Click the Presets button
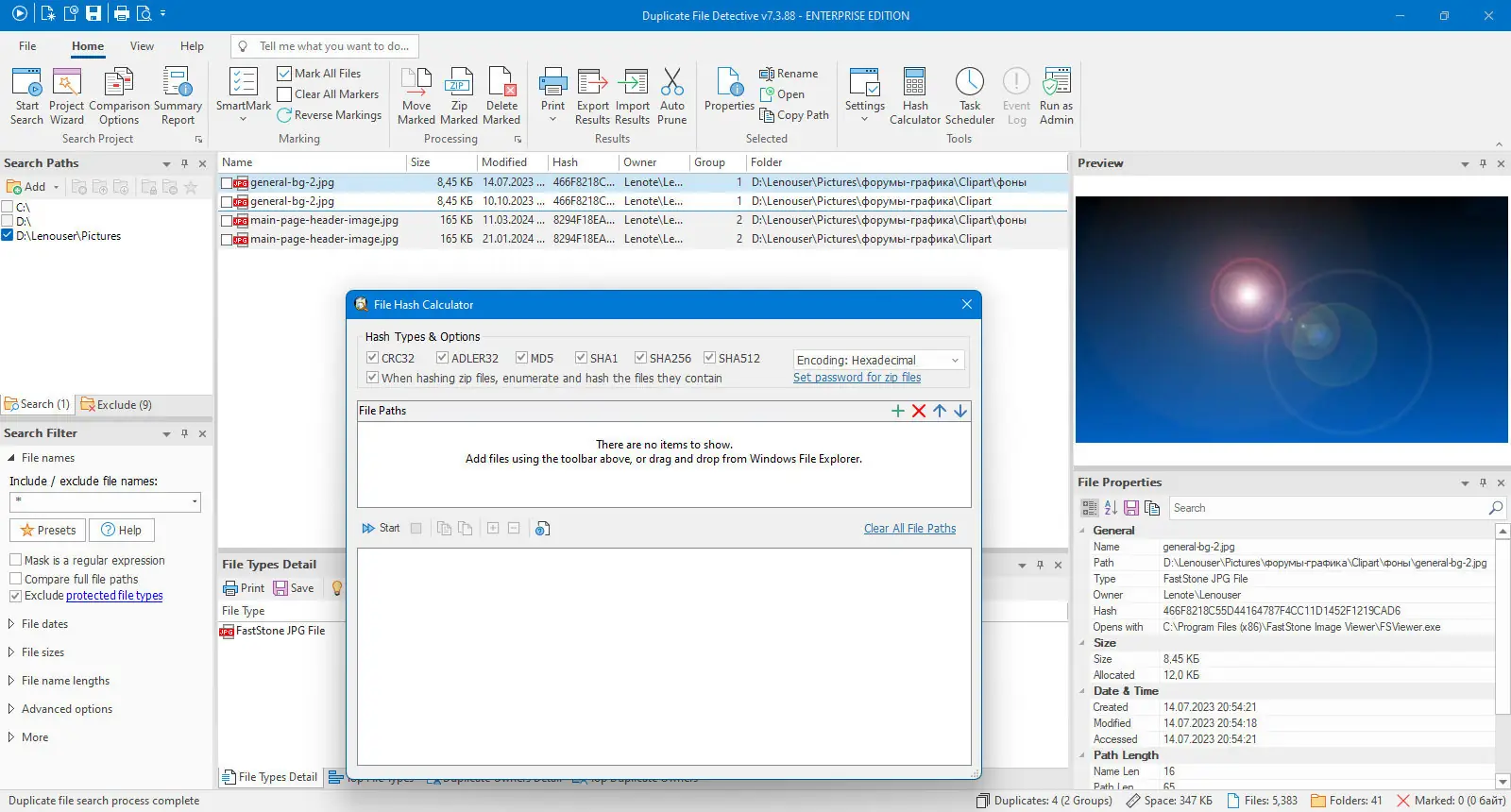Viewport: 1511px width, 812px height. coord(47,531)
